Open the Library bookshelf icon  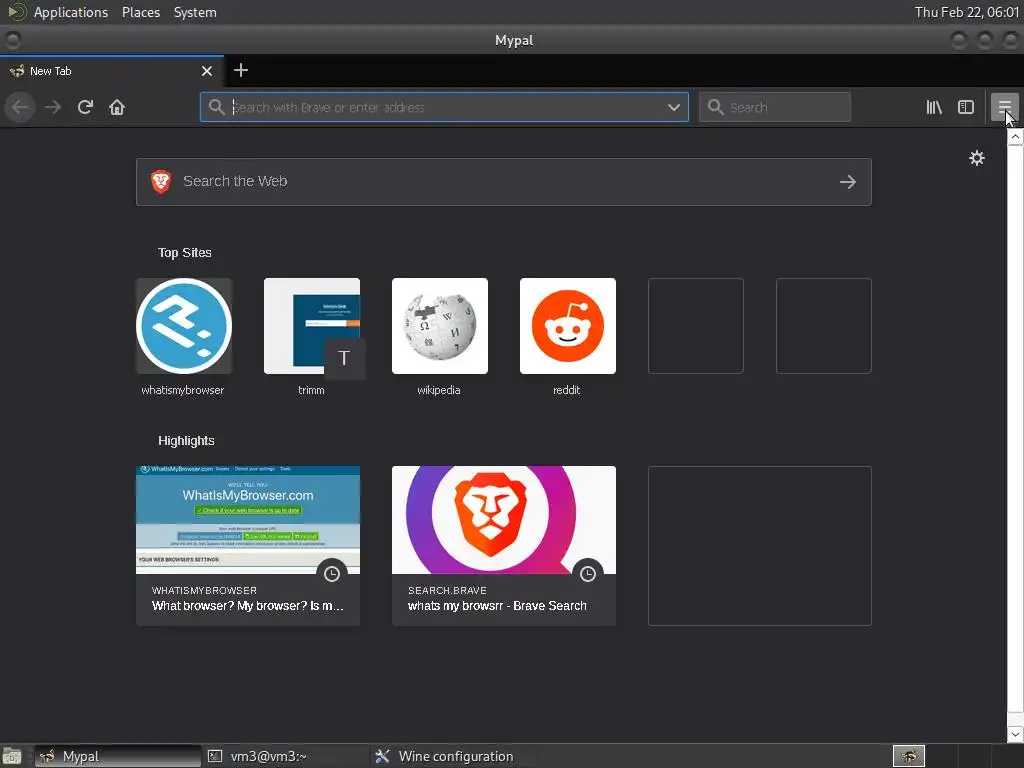tap(934, 107)
